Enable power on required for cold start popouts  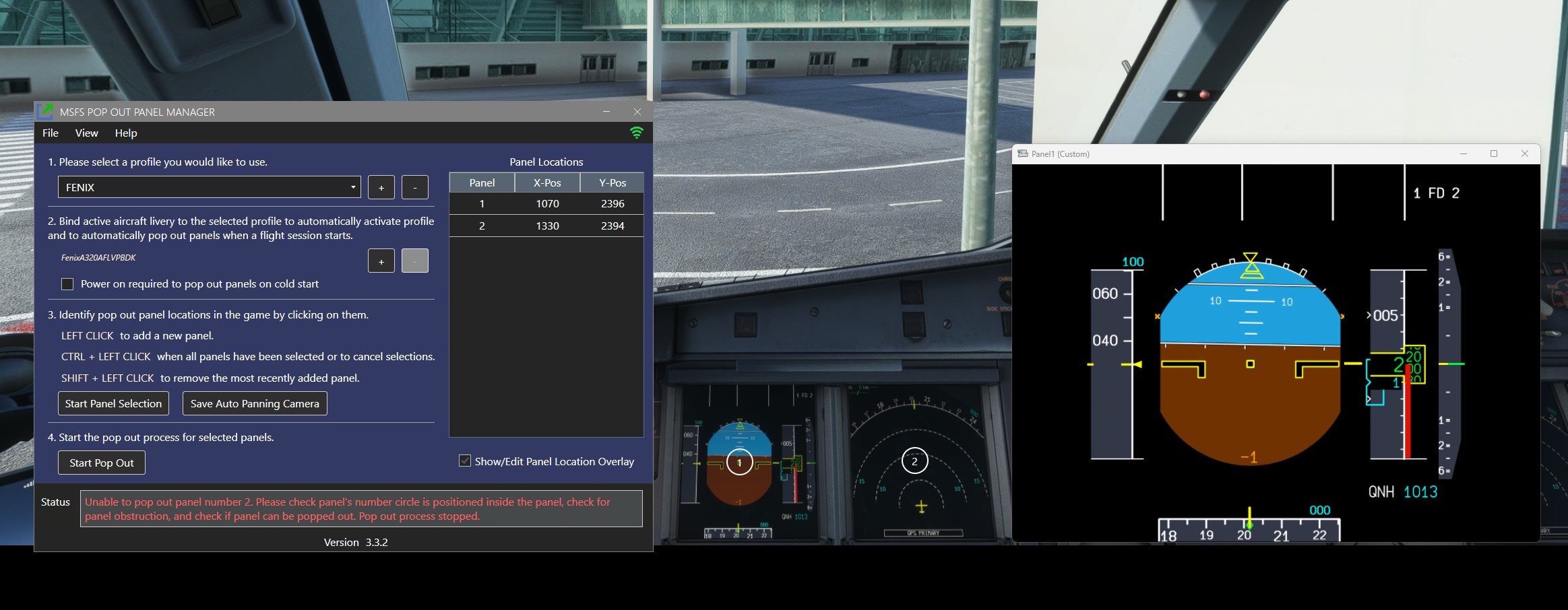coord(67,283)
